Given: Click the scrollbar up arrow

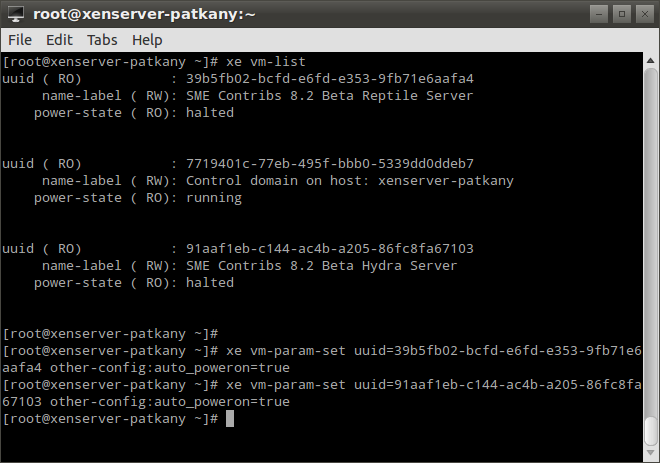Looking at the screenshot, I should [x=651, y=61].
